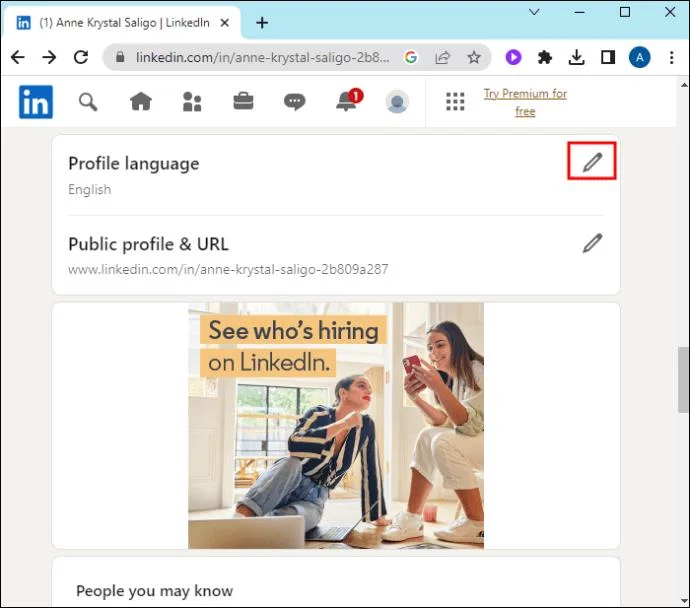Click the www.linkedin.com/in/anne-krystal-saligo-2b809a287 text
This screenshot has height=608, width=690.
228,269
